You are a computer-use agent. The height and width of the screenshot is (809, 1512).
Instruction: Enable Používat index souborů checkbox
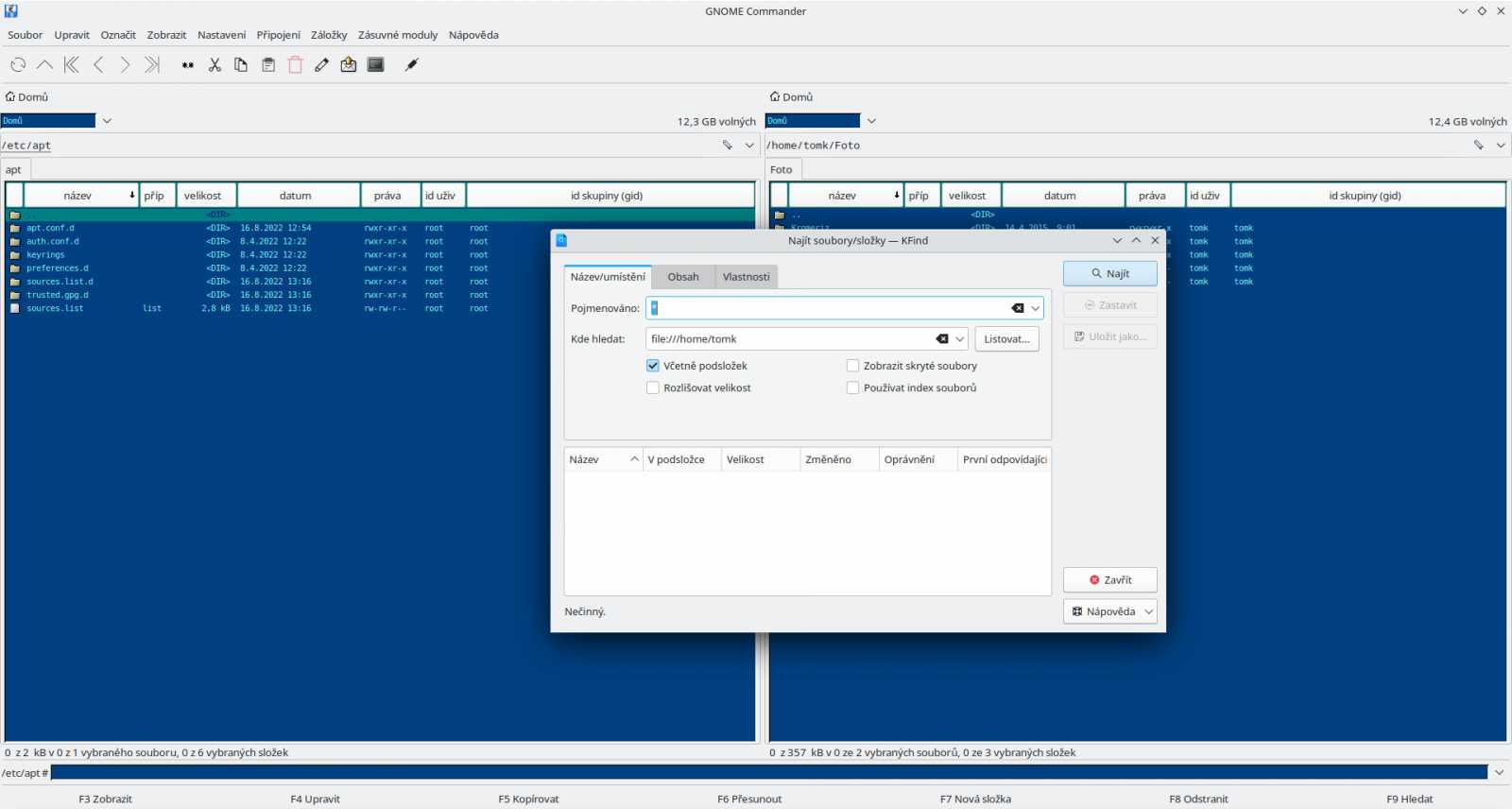click(853, 387)
